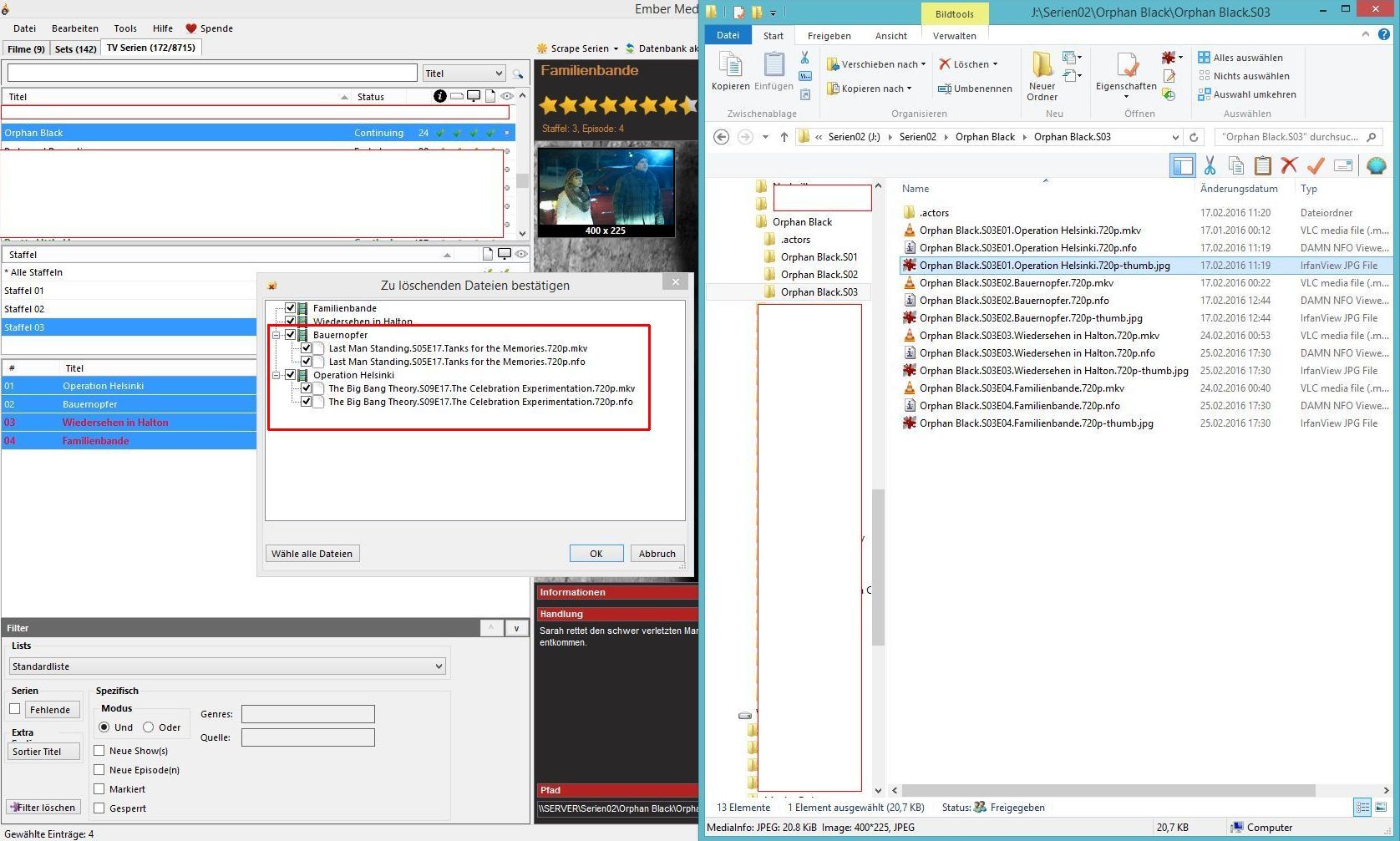Click the preview pane toggle icon in Explorer toolbar

1183,165
